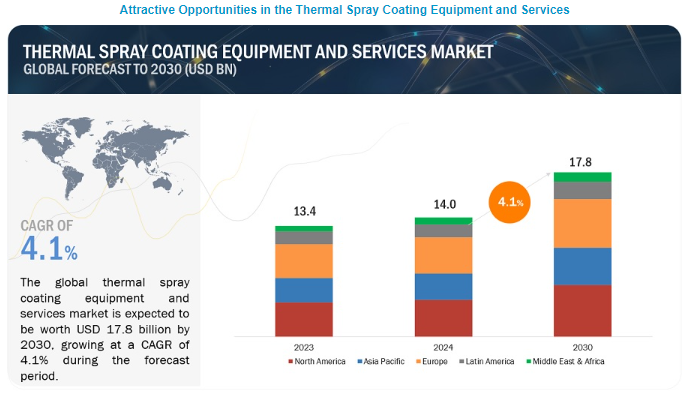Viewport: 686px width, 394px height.
Task: Select the 2023 Asia Pacific blue bar segment
Action: [x=304, y=290]
